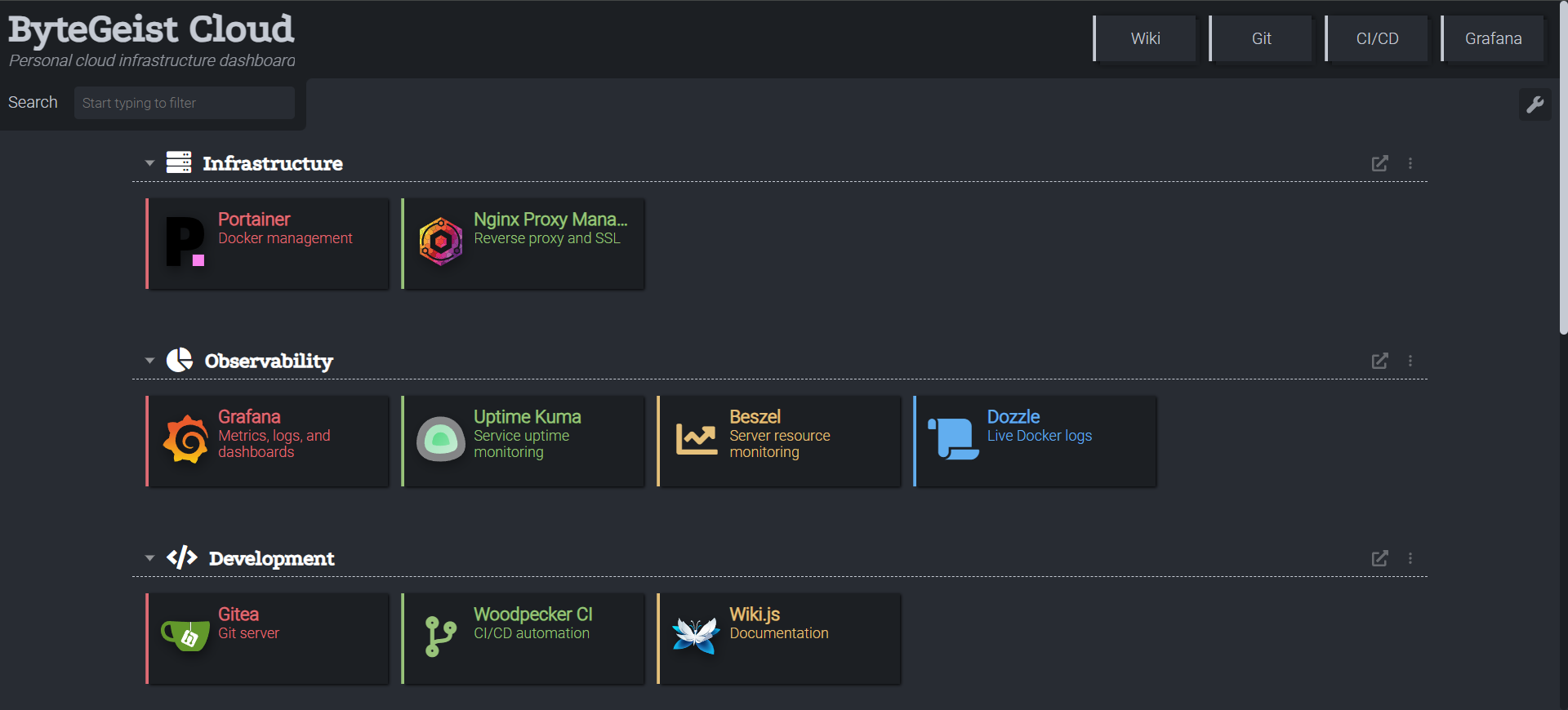Click the Dozzle scroll icon
This screenshot has height=710, width=1568.
[953, 439]
